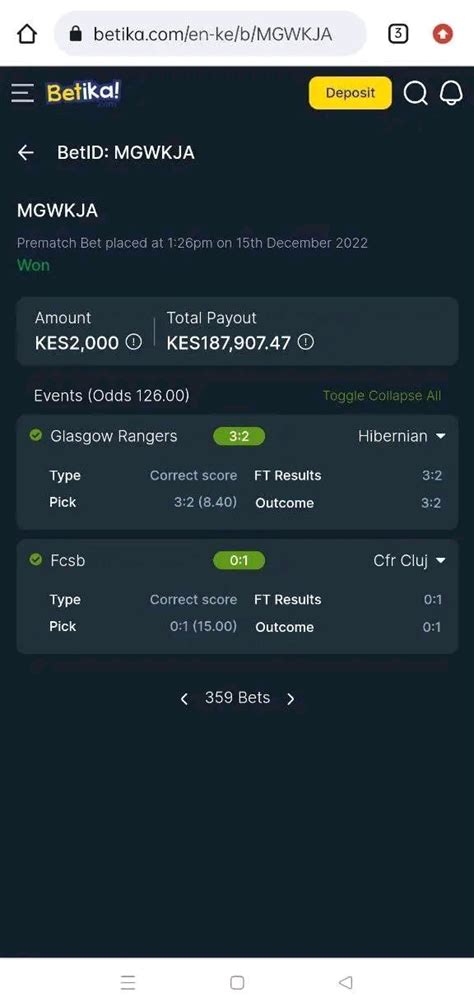Collapse the Fcsb vs Cfr Cluj event

[x=441, y=561]
